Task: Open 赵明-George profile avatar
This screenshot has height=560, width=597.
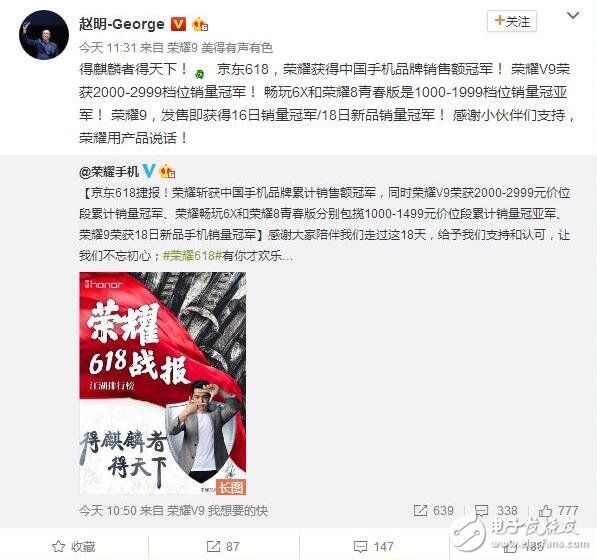Action: coord(44,35)
